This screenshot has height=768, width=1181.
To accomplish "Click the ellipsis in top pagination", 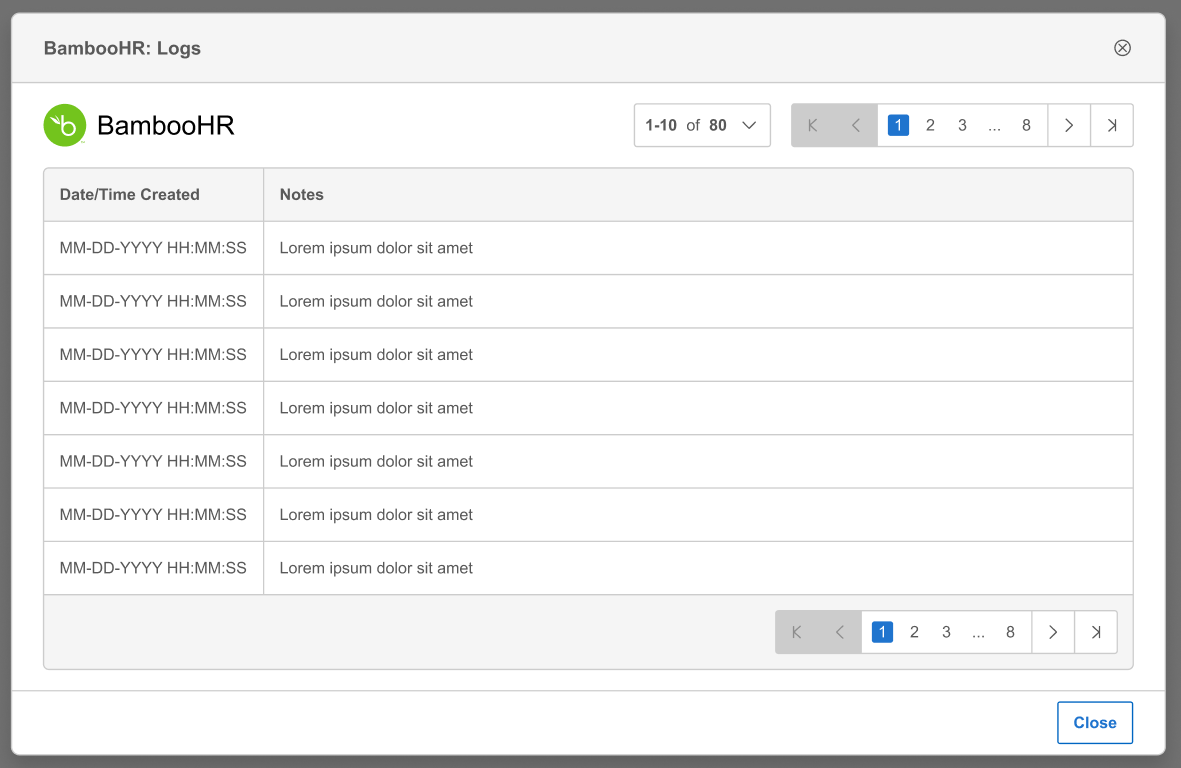I will (x=994, y=126).
